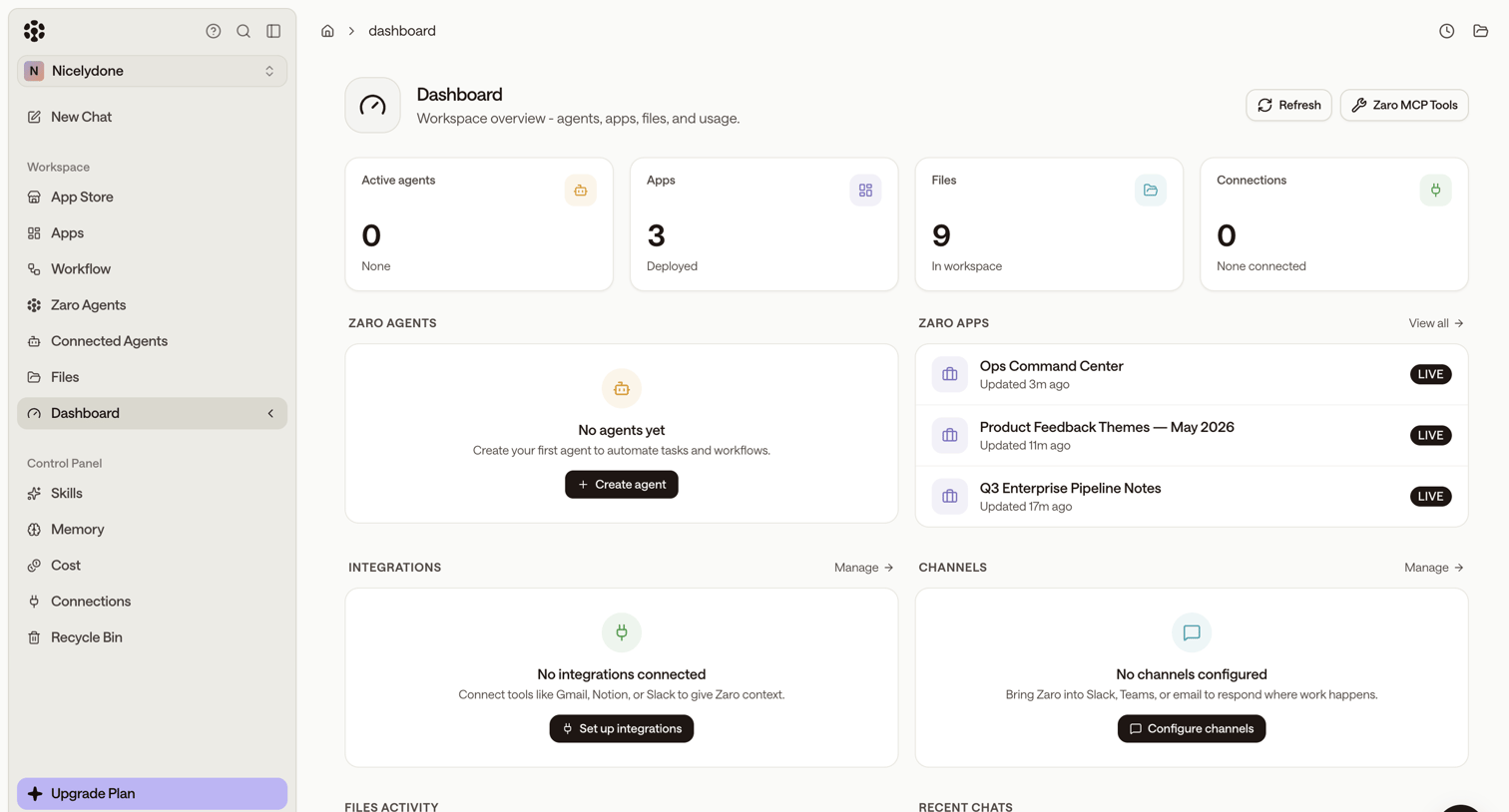Click the Upgrade Plan button

coord(152,794)
